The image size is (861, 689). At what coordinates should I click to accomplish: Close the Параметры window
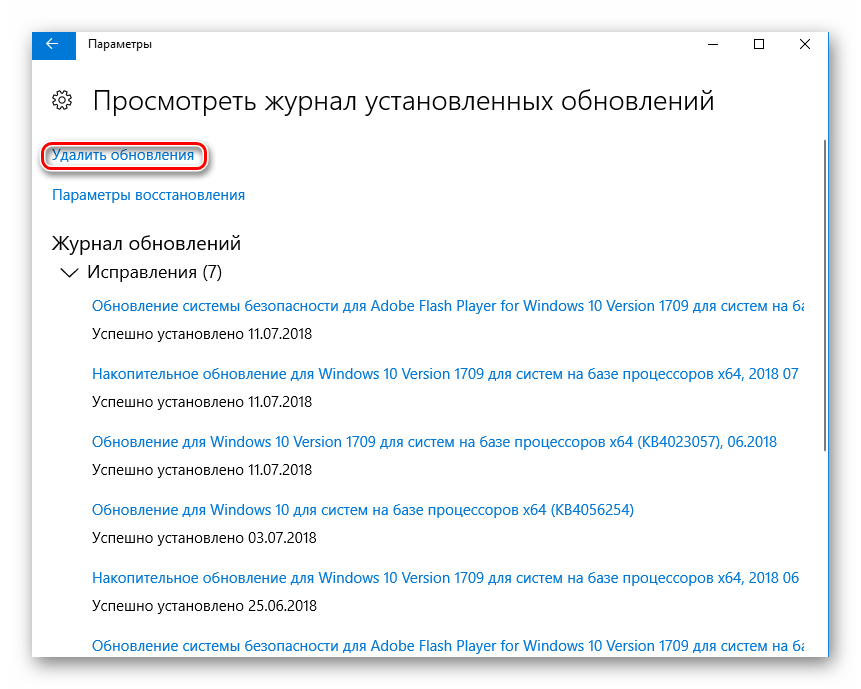coord(805,44)
